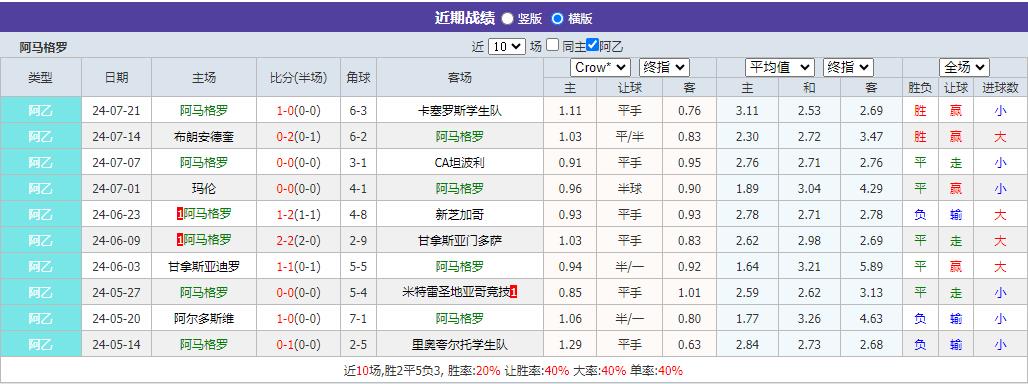1028x384 pixels.
Task: Click score 1-0(0-0) on 24-07-21
Action: pos(298,111)
